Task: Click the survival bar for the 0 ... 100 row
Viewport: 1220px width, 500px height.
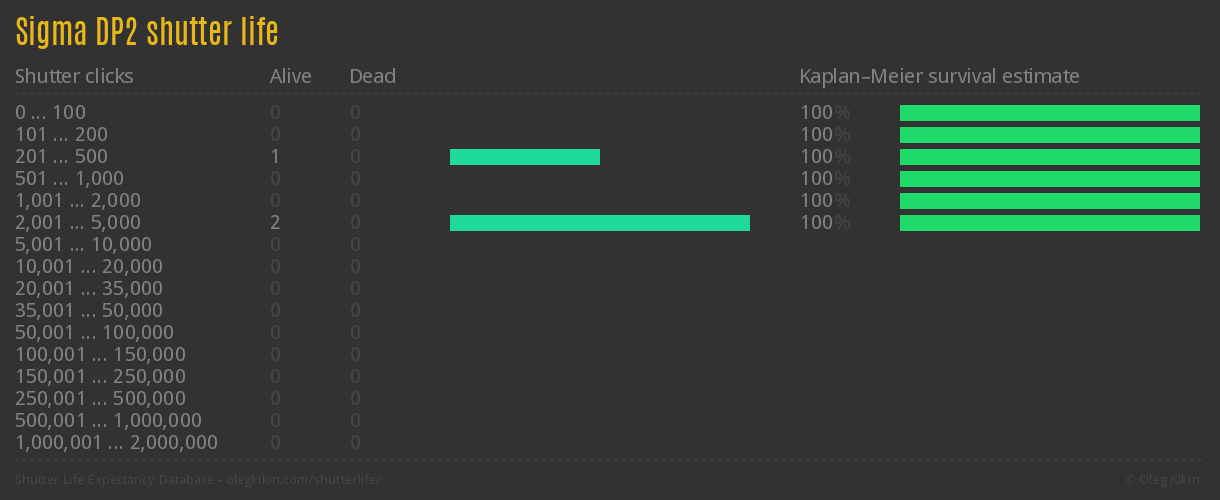Action: pyautogui.click(x=1049, y=113)
